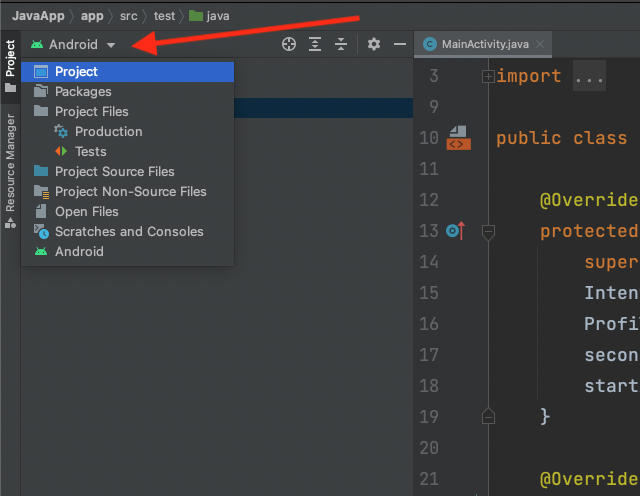Click Scratches and Consoles clock icon
640x496 pixels.
coord(41,231)
